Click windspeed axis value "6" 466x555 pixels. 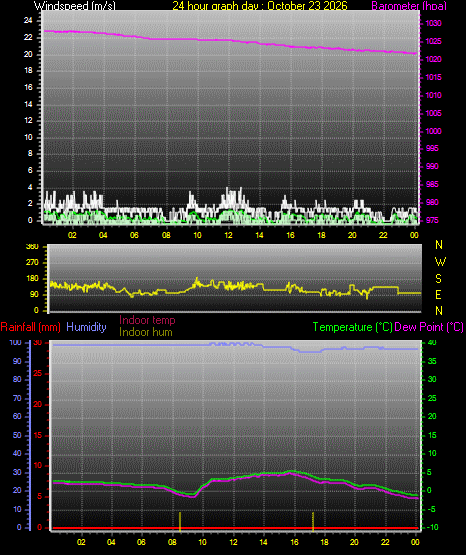pyautogui.click(x=30, y=171)
